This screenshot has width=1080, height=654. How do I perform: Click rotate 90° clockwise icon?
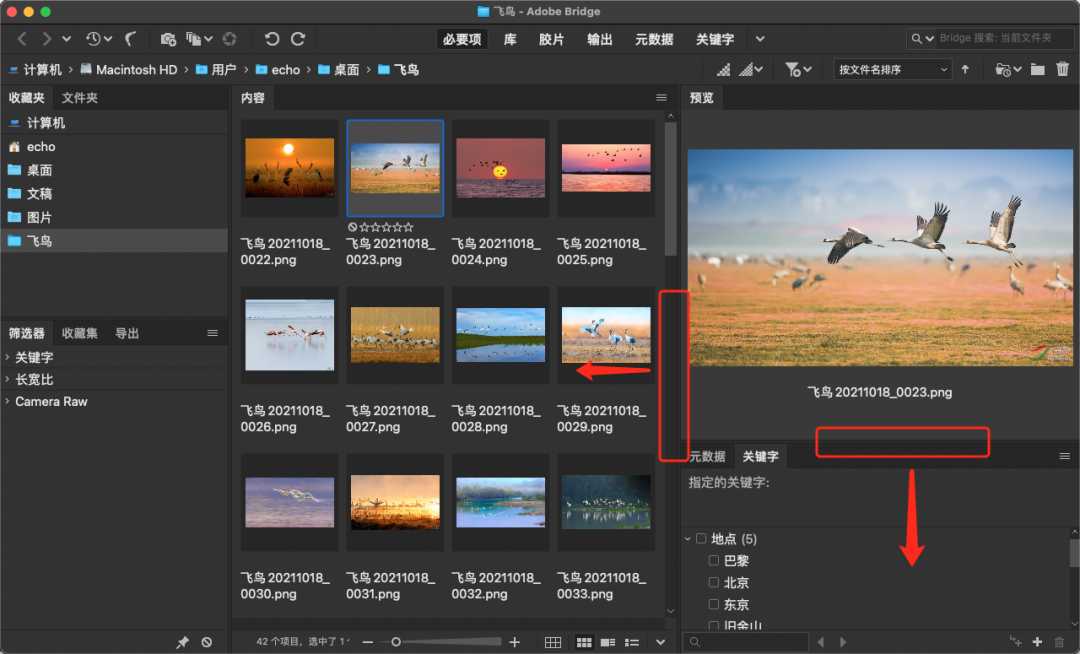point(298,39)
